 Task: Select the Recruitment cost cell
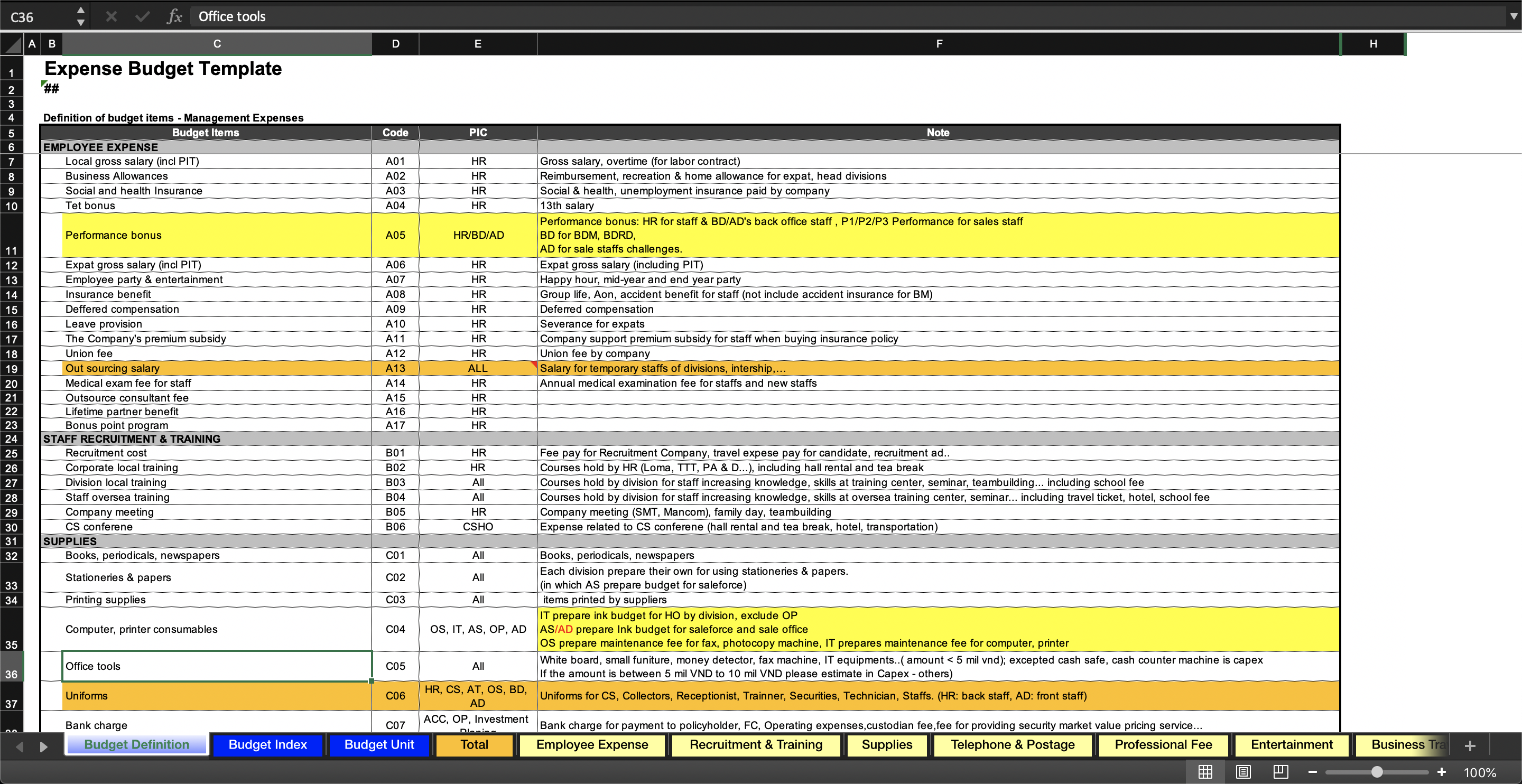click(217, 453)
